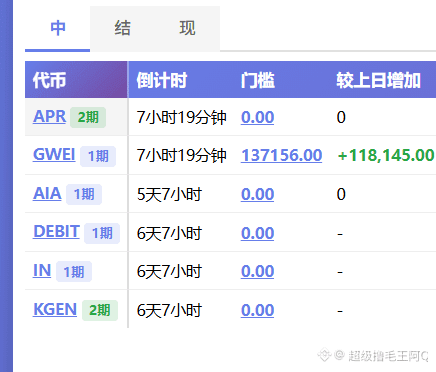Screen dimensions: 436x372
Task: Click the 6天7小时 countdown in DEBIT row
Action: 169,233
